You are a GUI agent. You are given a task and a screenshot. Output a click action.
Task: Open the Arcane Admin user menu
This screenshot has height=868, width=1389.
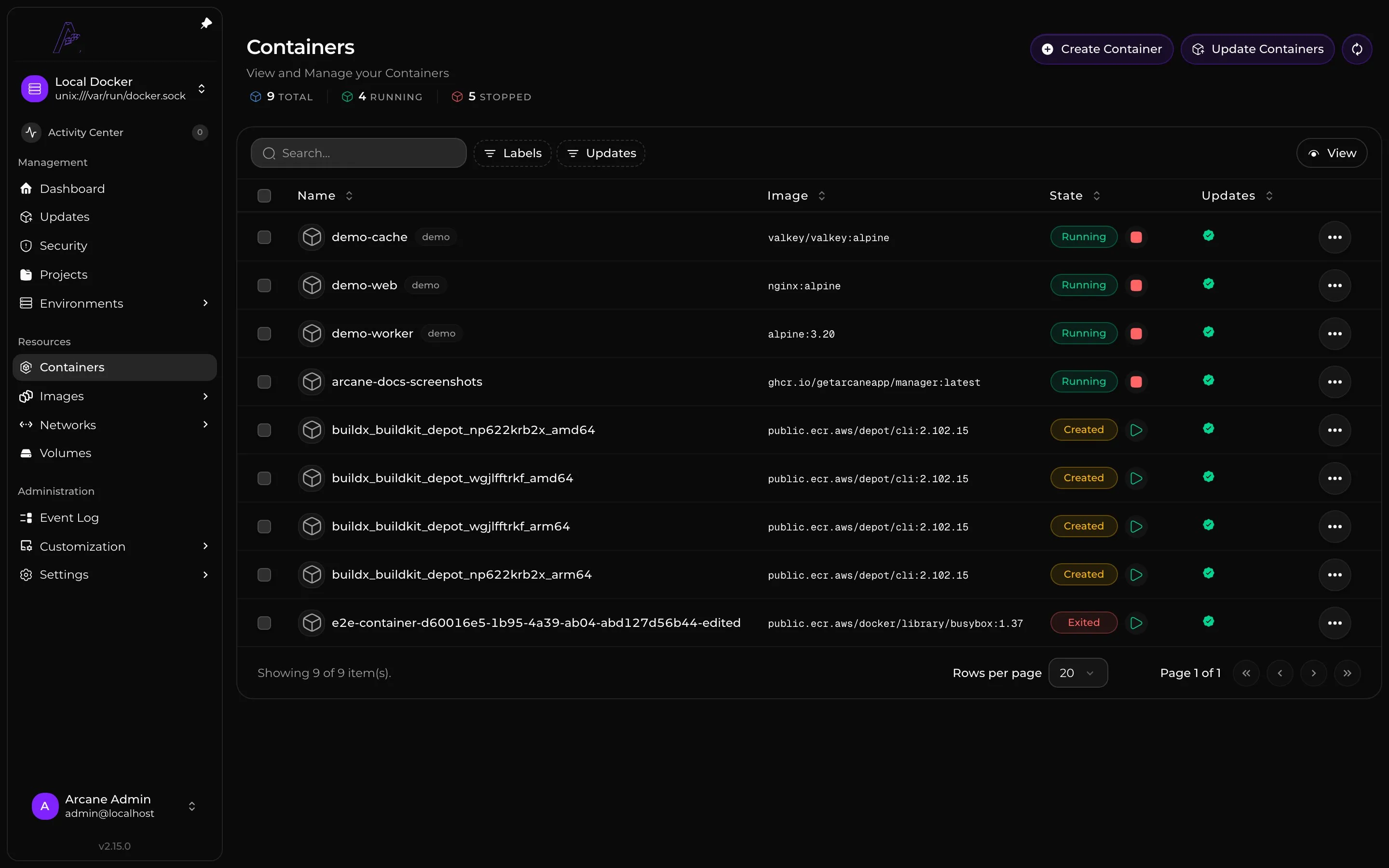click(114, 806)
